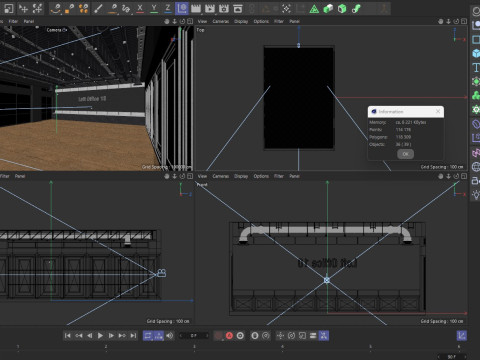
Task: Maximize the Front viewport via its toggle icon
Action: (x=464, y=176)
